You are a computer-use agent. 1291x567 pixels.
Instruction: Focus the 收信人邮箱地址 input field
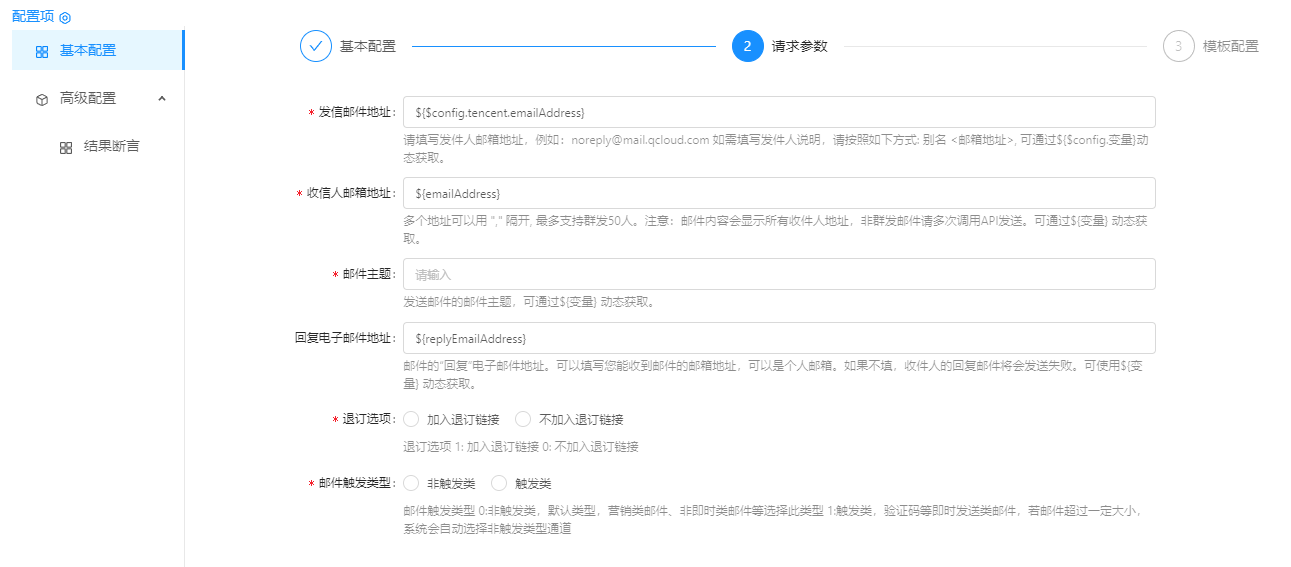778,193
